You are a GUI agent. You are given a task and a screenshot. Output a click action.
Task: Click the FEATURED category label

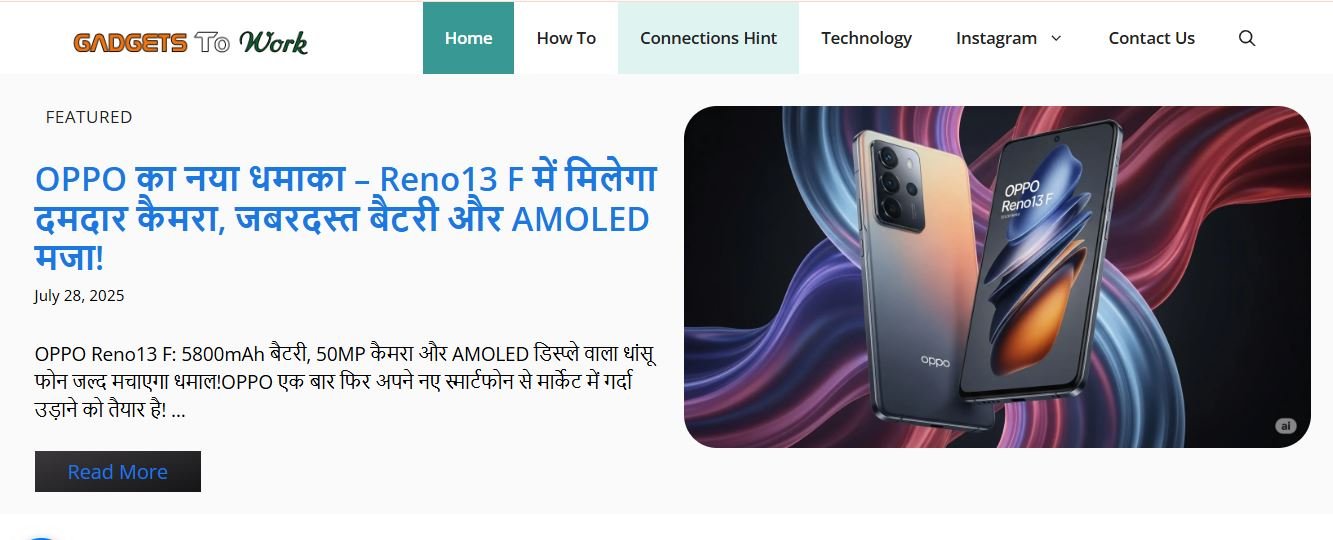89,117
